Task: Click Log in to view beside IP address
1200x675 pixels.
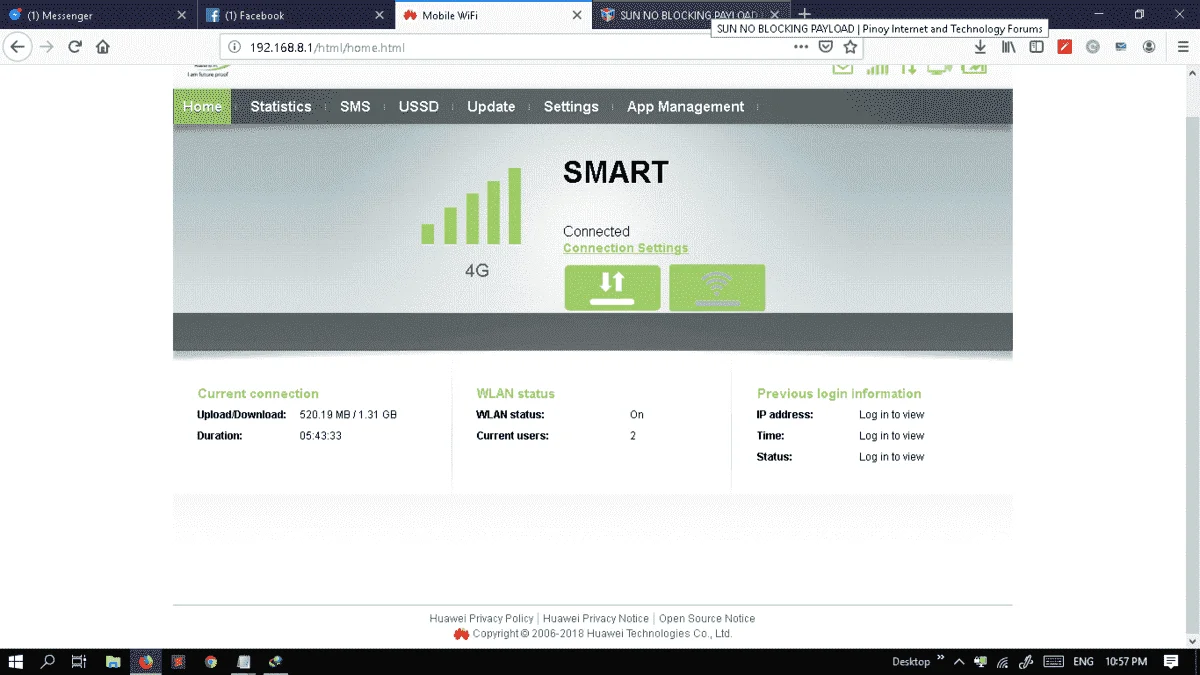Action: click(891, 415)
